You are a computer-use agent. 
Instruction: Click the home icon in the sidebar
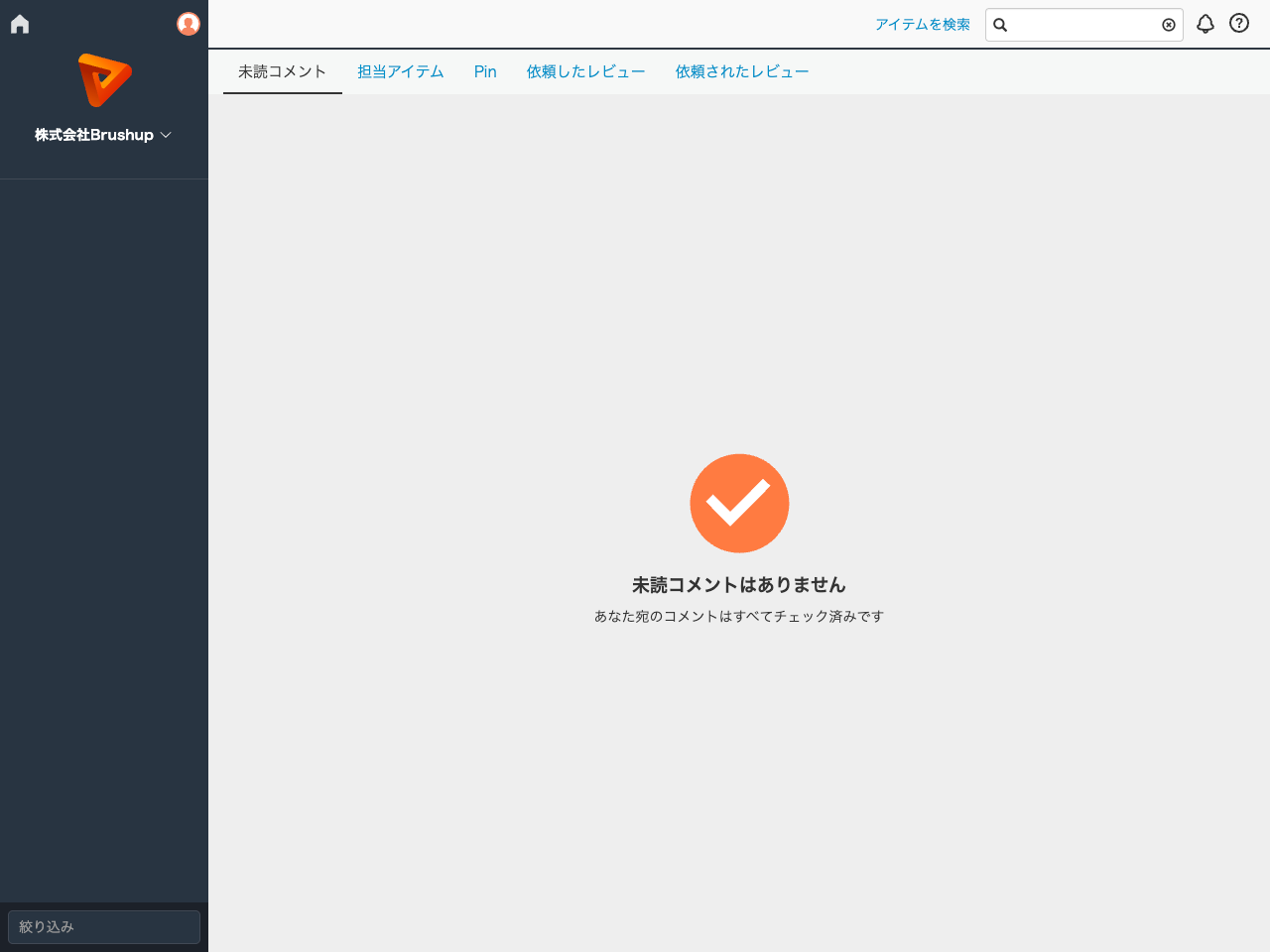(19, 23)
